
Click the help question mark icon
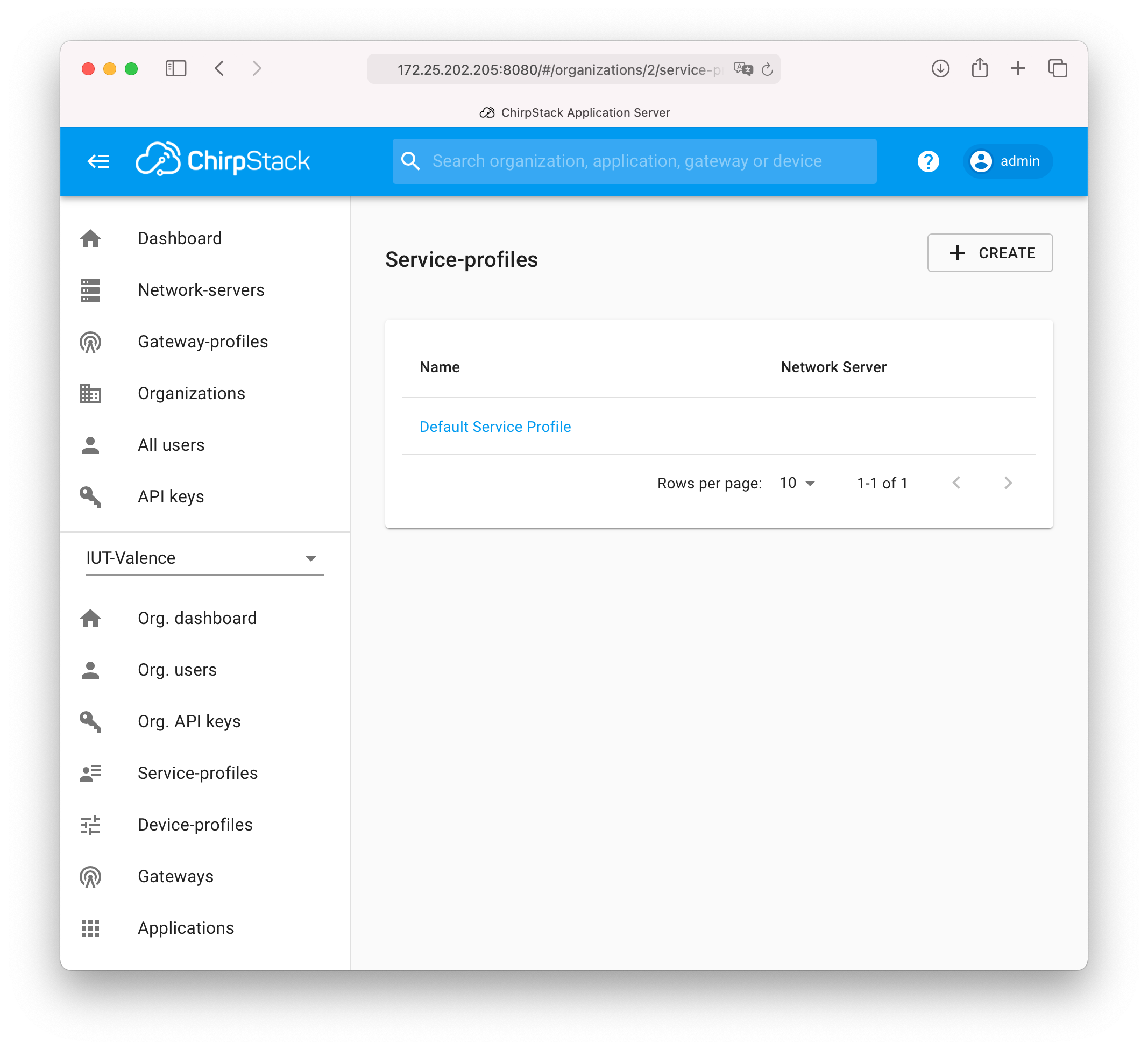tap(928, 161)
